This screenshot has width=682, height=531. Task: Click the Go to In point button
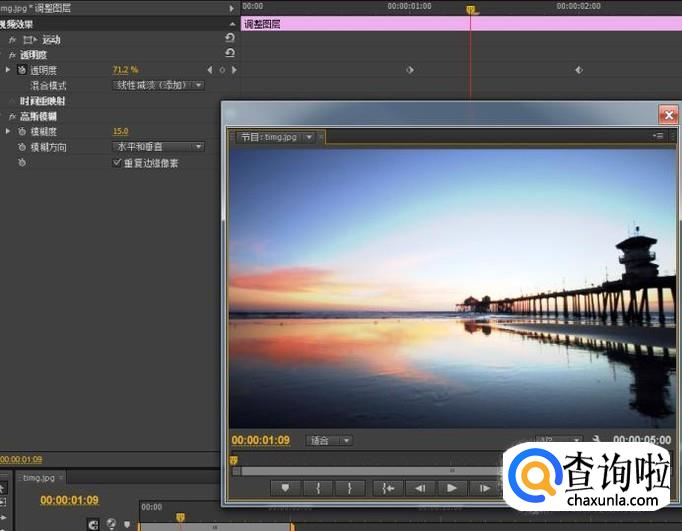point(386,488)
